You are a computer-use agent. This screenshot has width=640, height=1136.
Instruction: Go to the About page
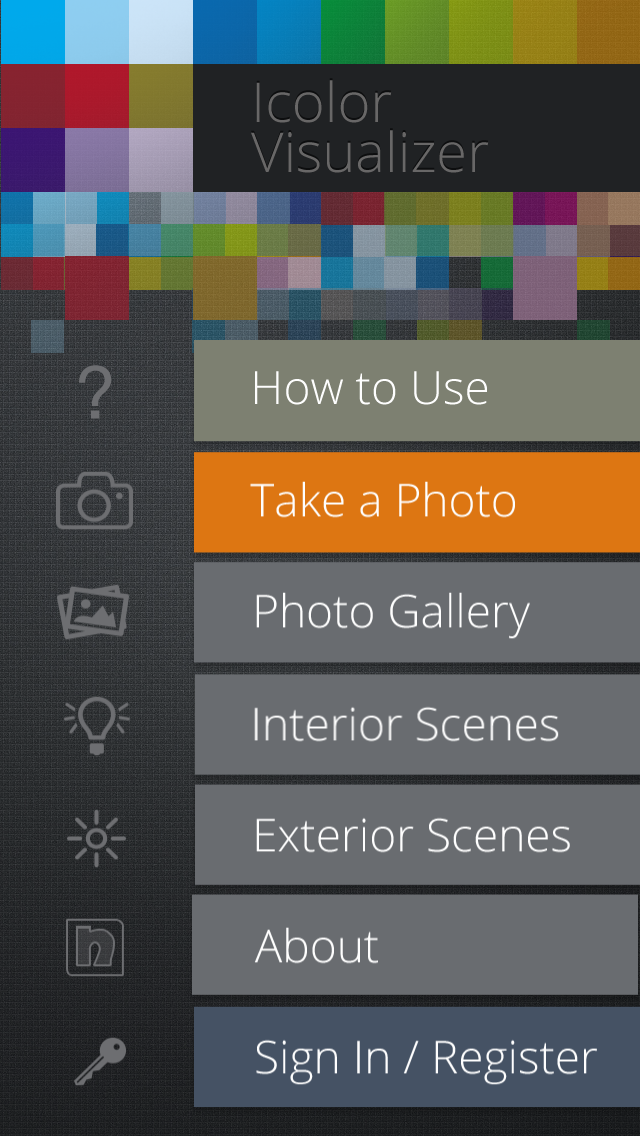click(x=416, y=945)
